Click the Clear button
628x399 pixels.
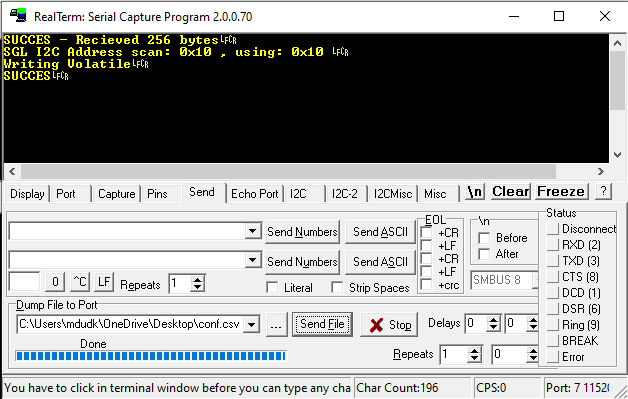point(511,191)
